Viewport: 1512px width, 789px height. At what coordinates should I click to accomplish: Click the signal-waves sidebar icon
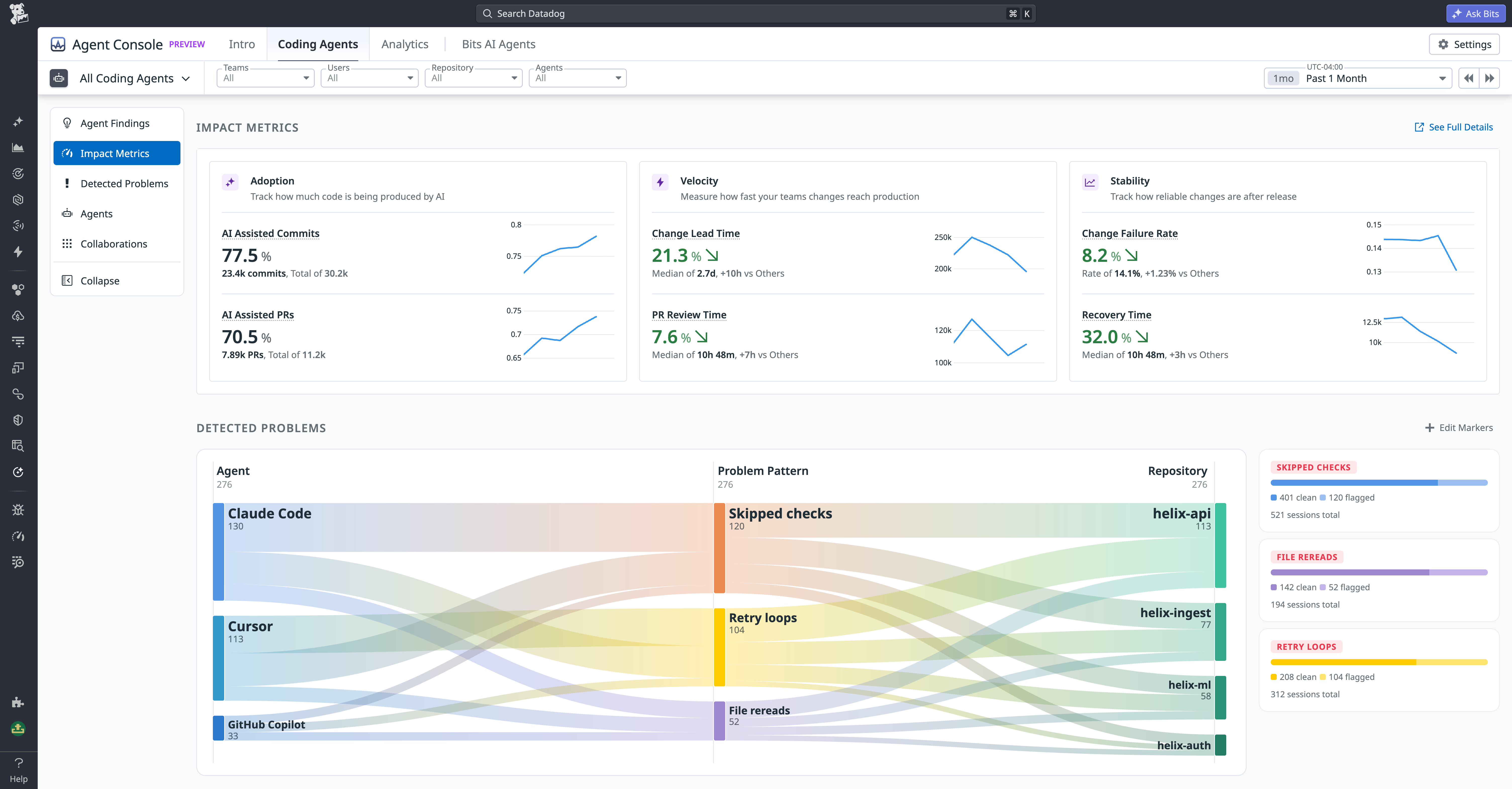click(18, 226)
